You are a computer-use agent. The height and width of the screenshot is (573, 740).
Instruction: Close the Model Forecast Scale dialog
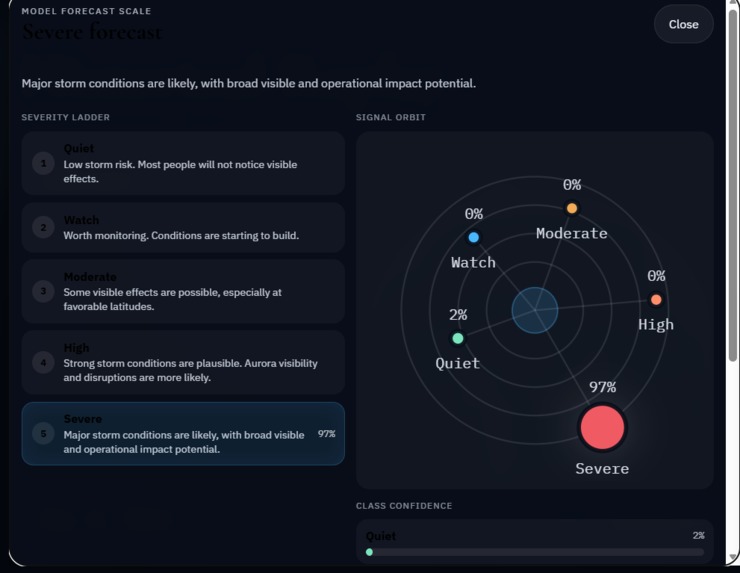683,25
